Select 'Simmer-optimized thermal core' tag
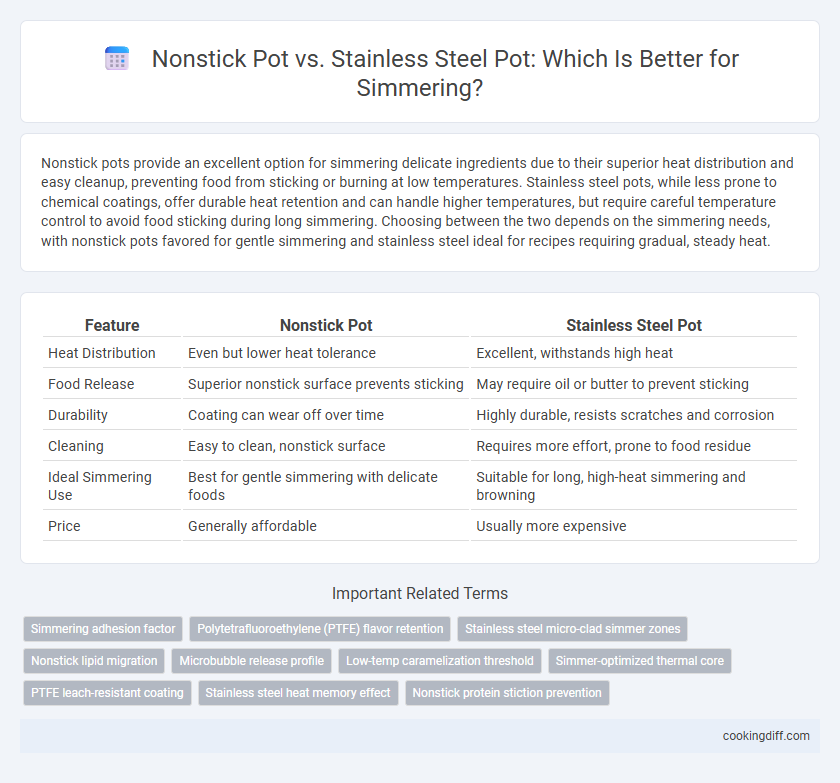 pos(640,661)
